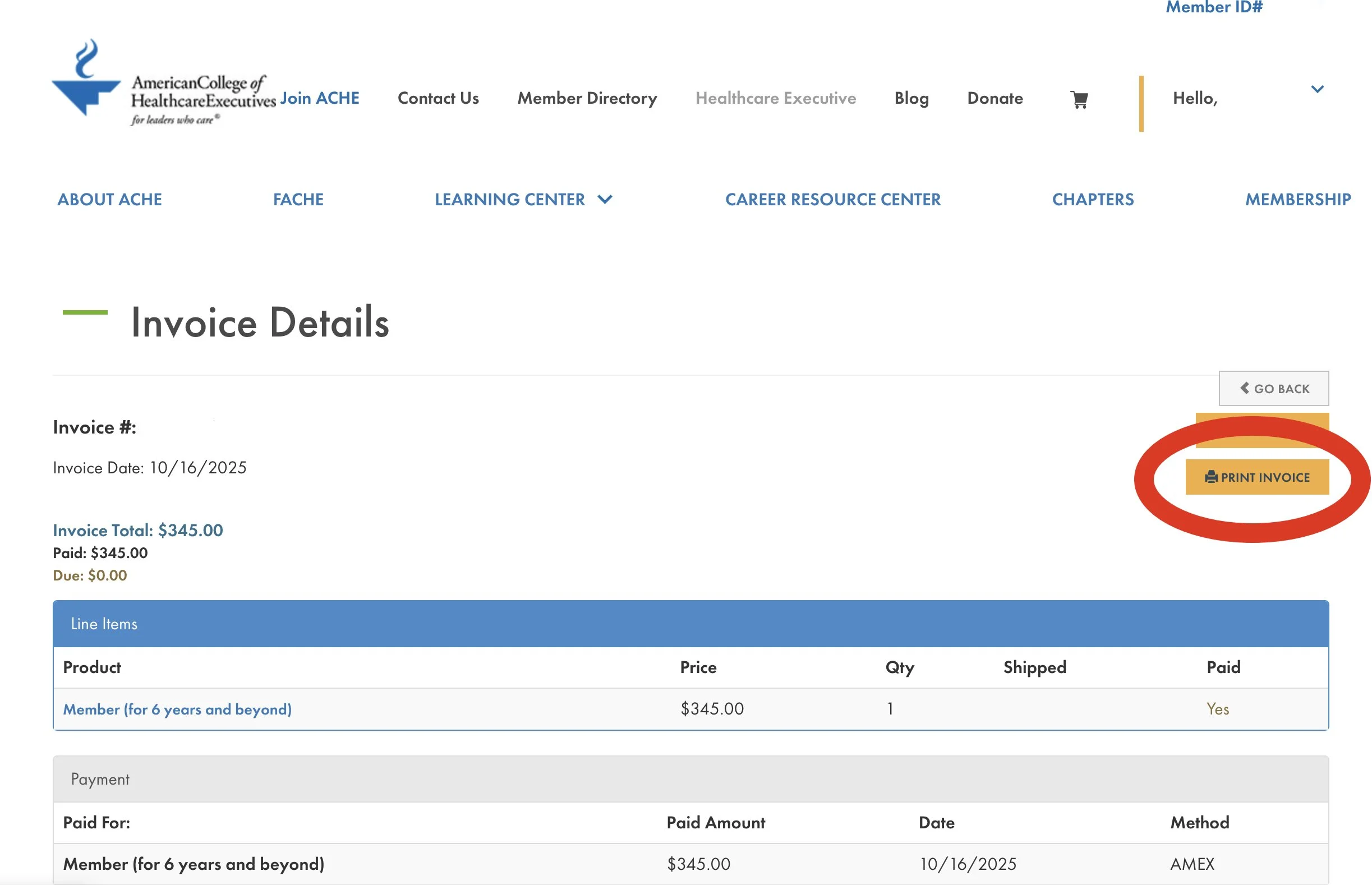The width and height of the screenshot is (1372, 885).
Task: Open the About ACHE menu
Action: pyautogui.click(x=109, y=200)
